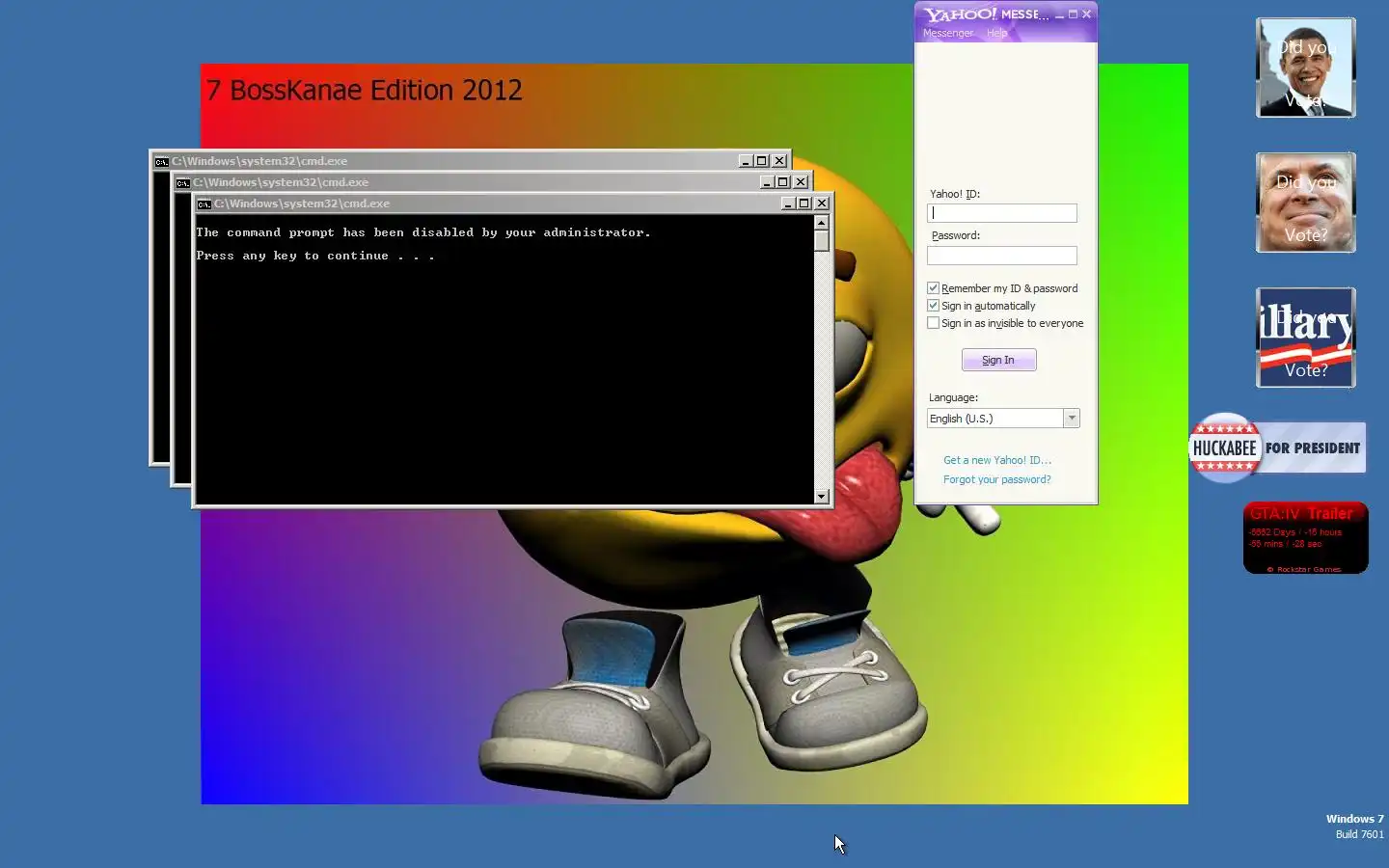Minimize the middle cmd.exe window
The image size is (1389, 868).
coord(767,182)
